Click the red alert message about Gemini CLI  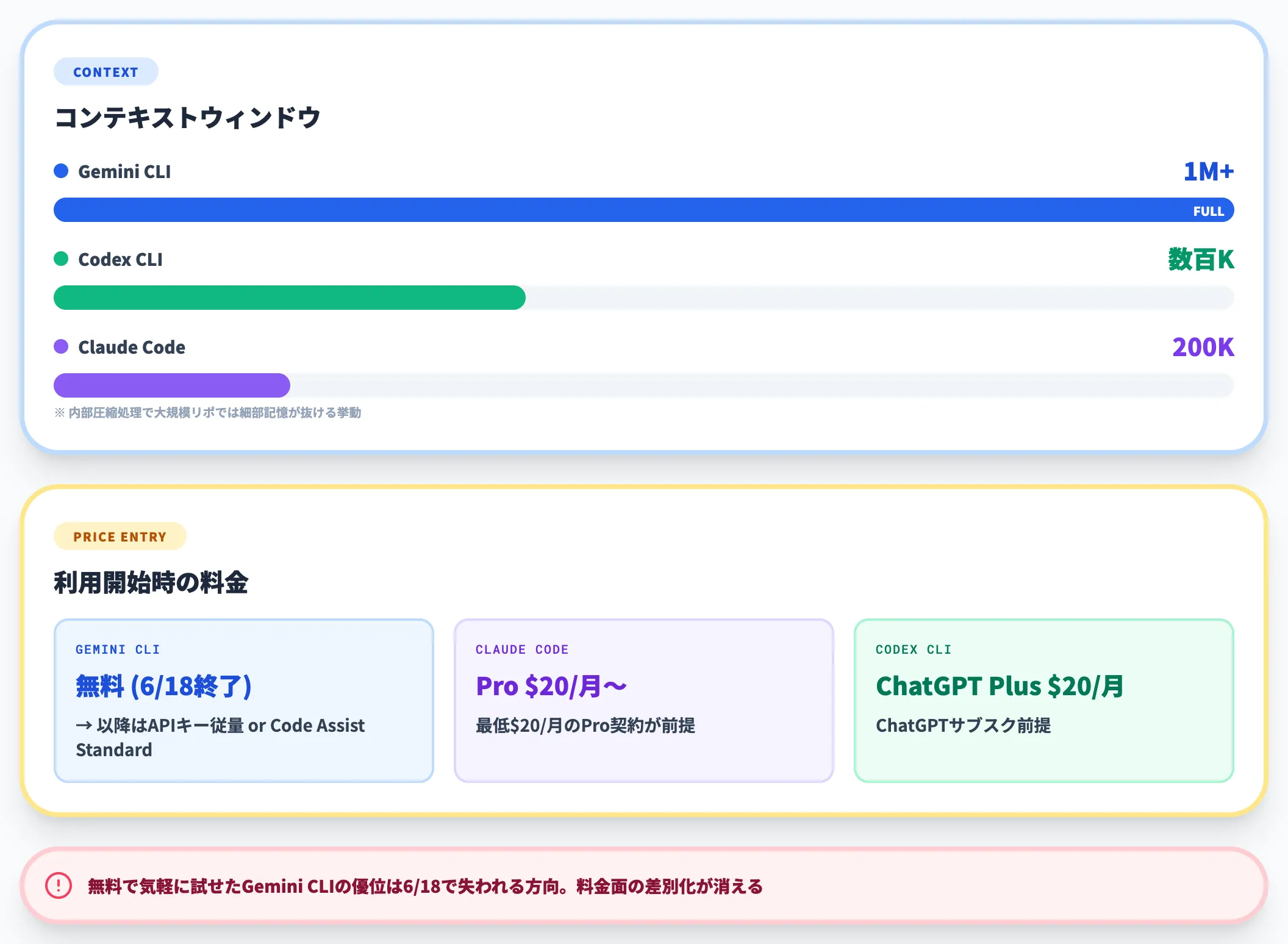pyautogui.click(x=425, y=886)
